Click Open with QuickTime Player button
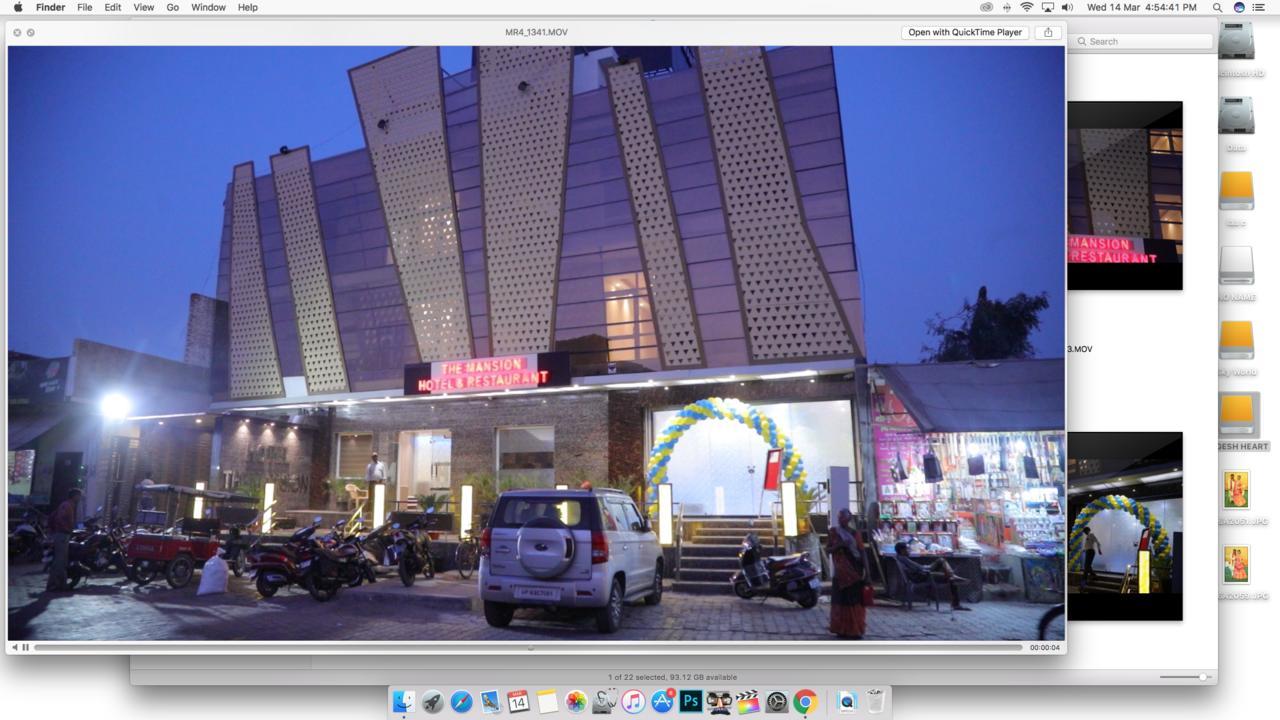 pyautogui.click(x=965, y=32)
